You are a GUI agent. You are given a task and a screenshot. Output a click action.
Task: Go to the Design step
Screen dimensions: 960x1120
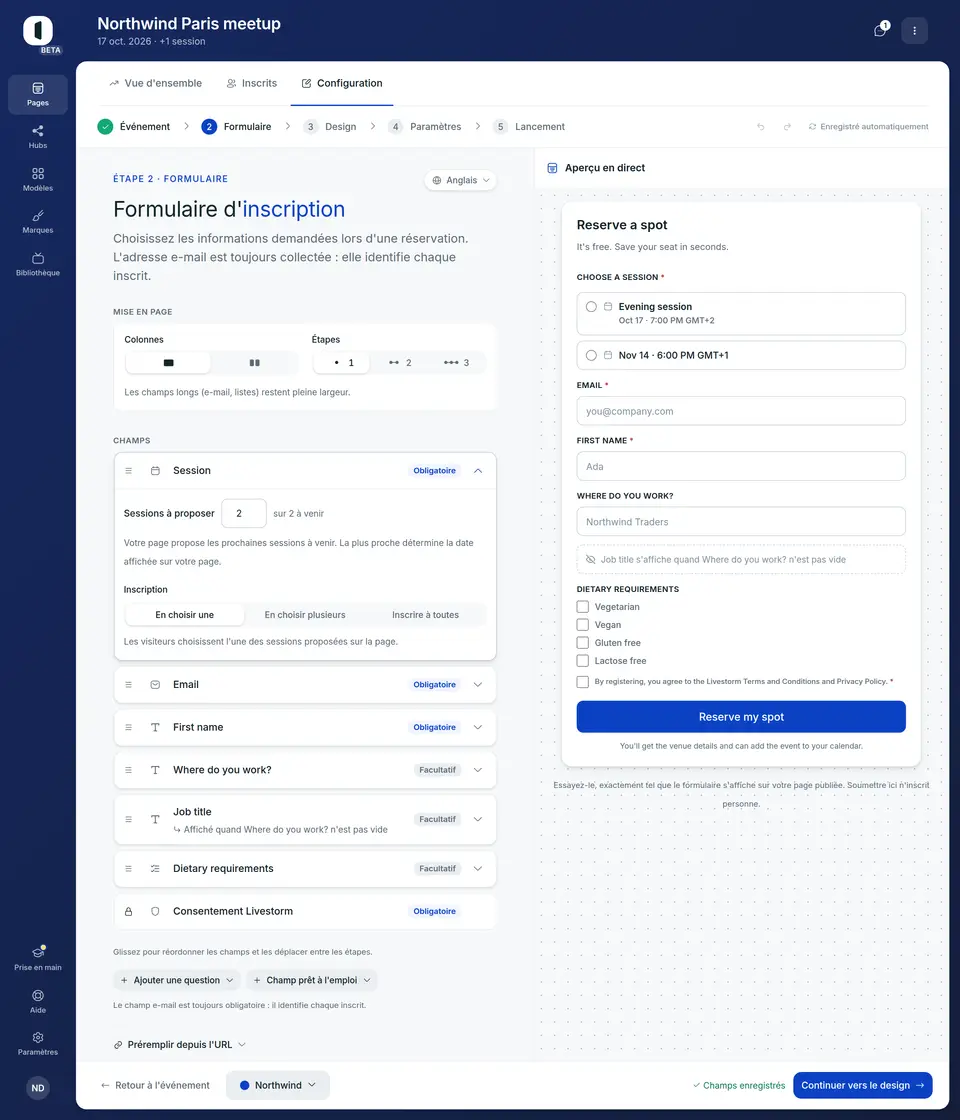[x=330, y=126]
